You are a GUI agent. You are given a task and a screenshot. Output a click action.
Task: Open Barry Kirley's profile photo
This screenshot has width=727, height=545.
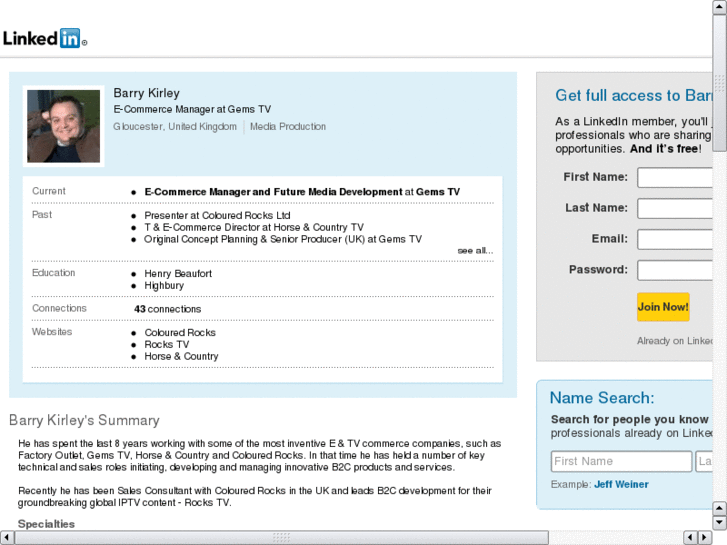64,126
